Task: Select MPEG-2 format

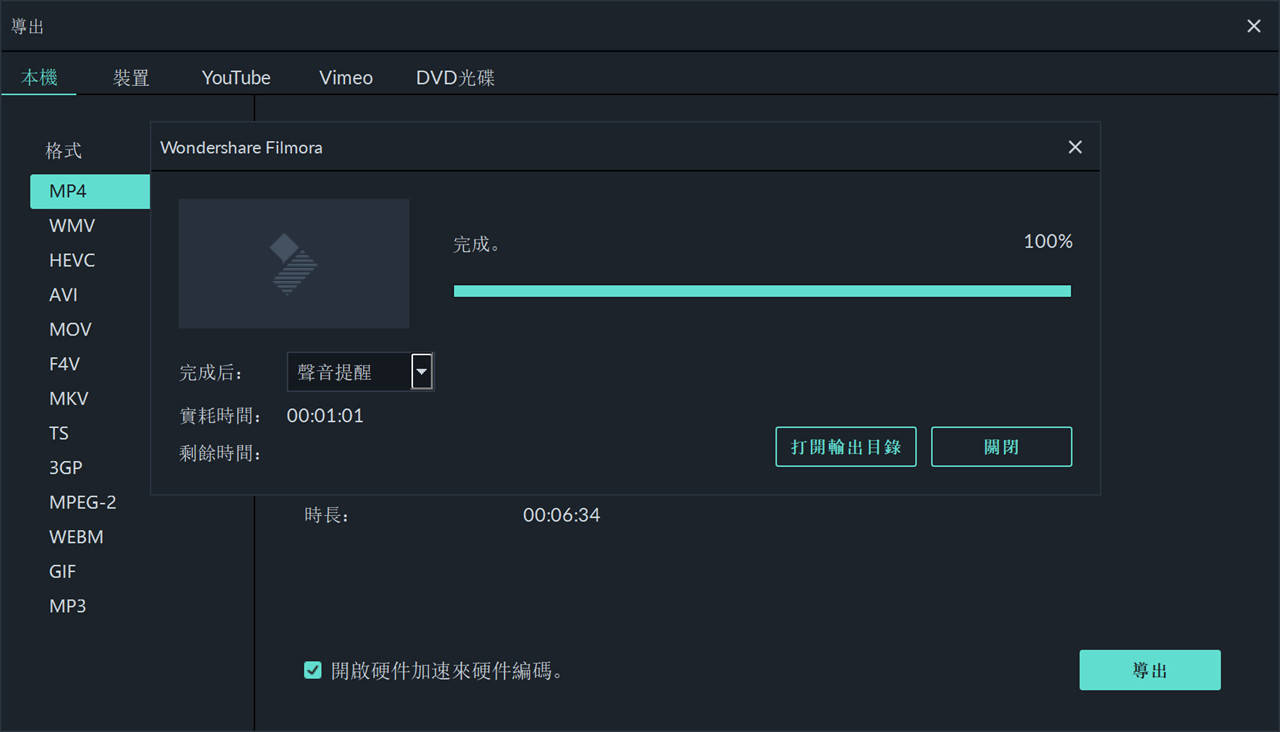Action: 83,502
